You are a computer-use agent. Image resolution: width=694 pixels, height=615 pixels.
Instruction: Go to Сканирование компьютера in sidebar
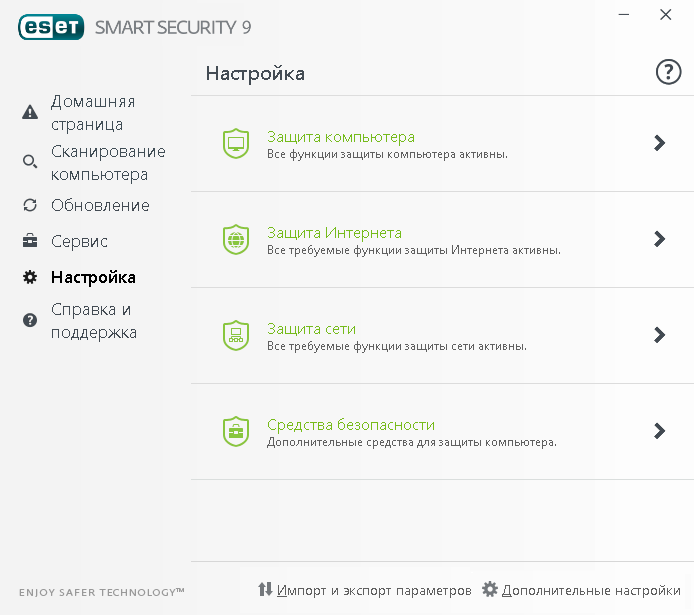click(107, 163)
